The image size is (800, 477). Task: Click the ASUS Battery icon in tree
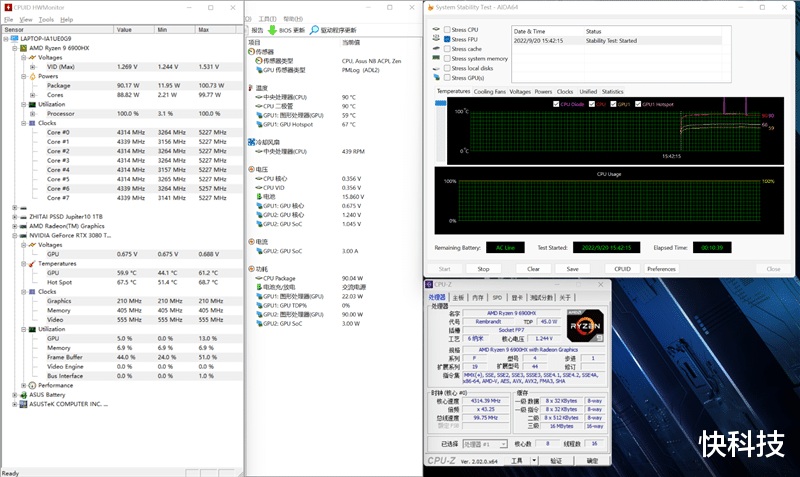pos(23,394)
